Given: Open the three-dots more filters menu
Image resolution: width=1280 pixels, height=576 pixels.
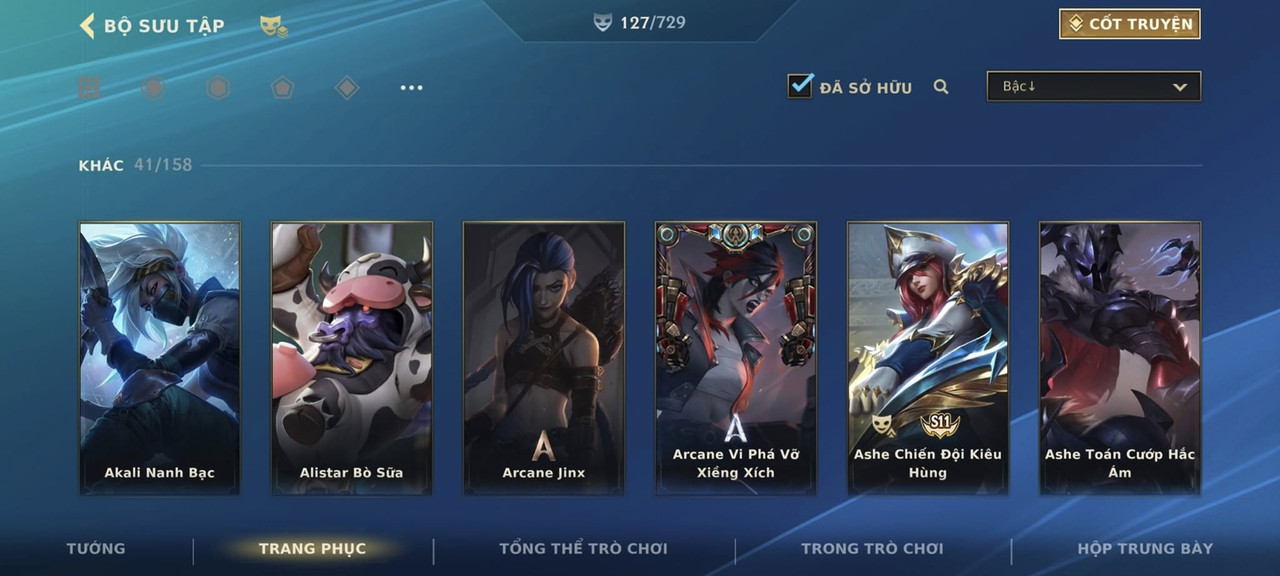Looking at the screenshot, I should (x=411, y=88).
